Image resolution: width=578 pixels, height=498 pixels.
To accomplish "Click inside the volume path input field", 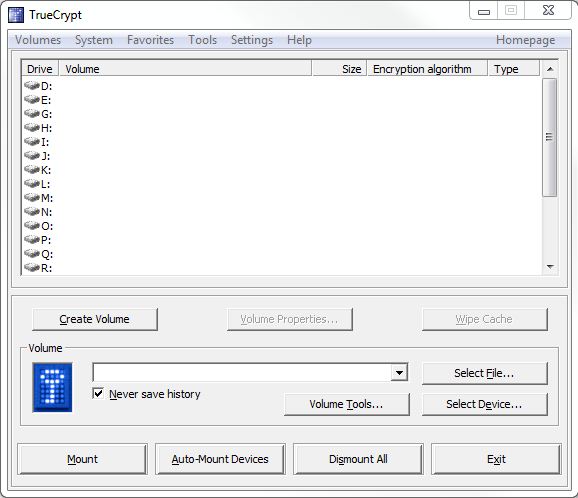I will 242,373.
